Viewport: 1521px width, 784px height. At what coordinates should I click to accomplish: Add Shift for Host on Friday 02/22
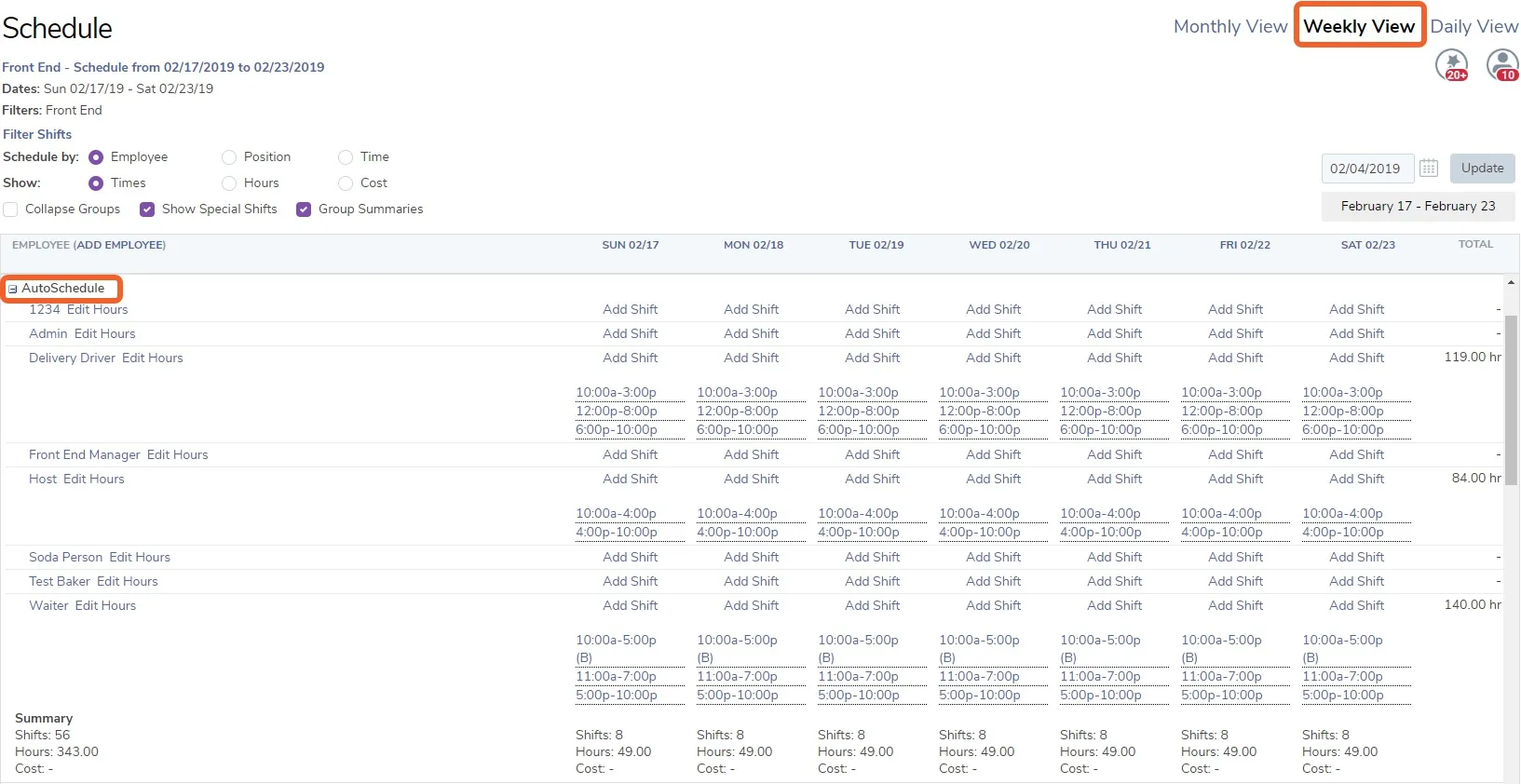tap(1236, 479)
